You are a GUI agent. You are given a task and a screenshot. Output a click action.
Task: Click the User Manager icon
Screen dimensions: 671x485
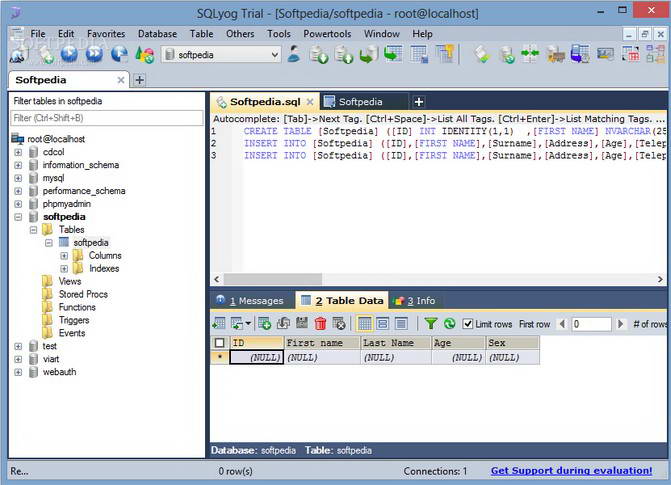294,54
